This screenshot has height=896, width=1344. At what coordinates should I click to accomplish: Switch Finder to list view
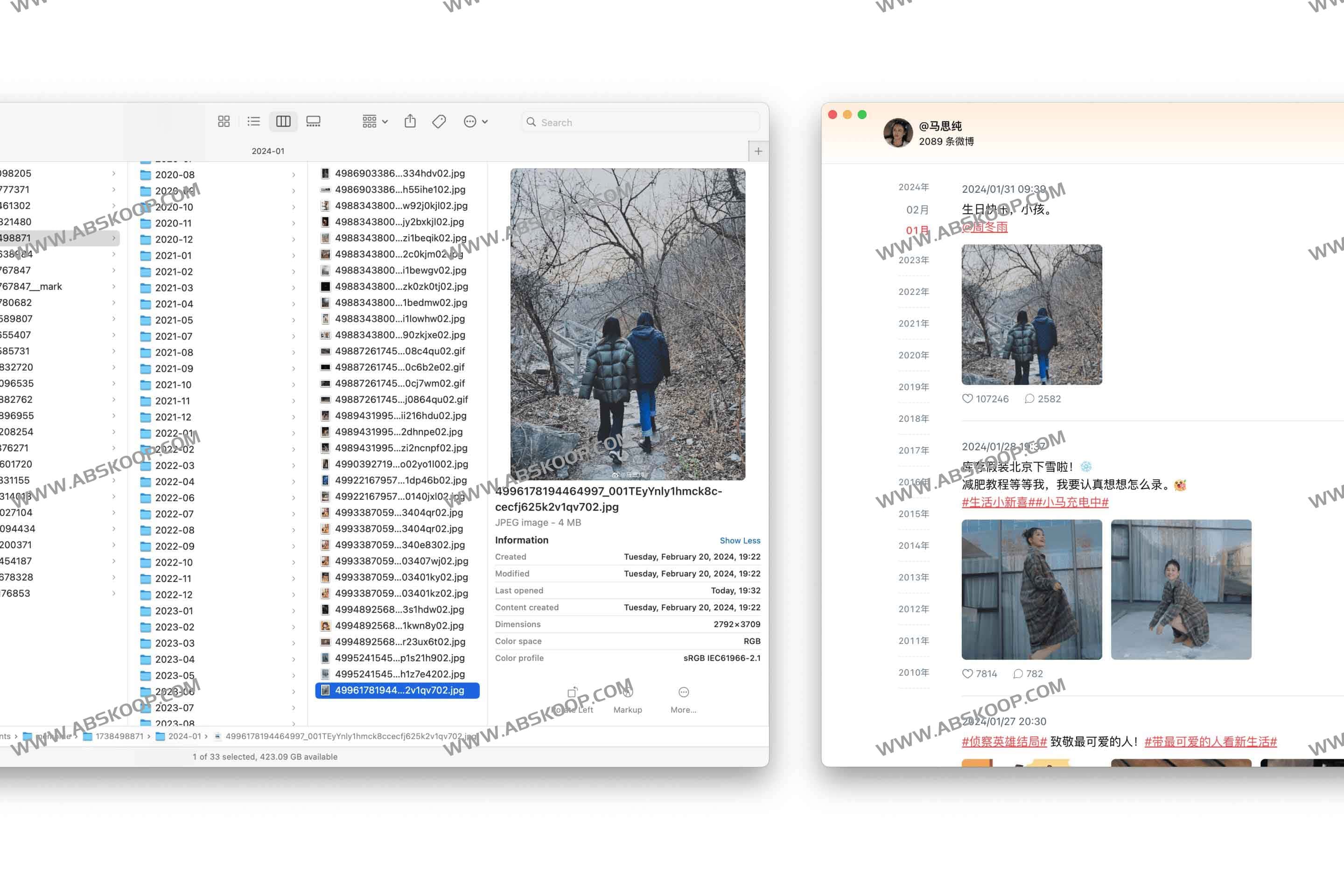tap(254, 122)
